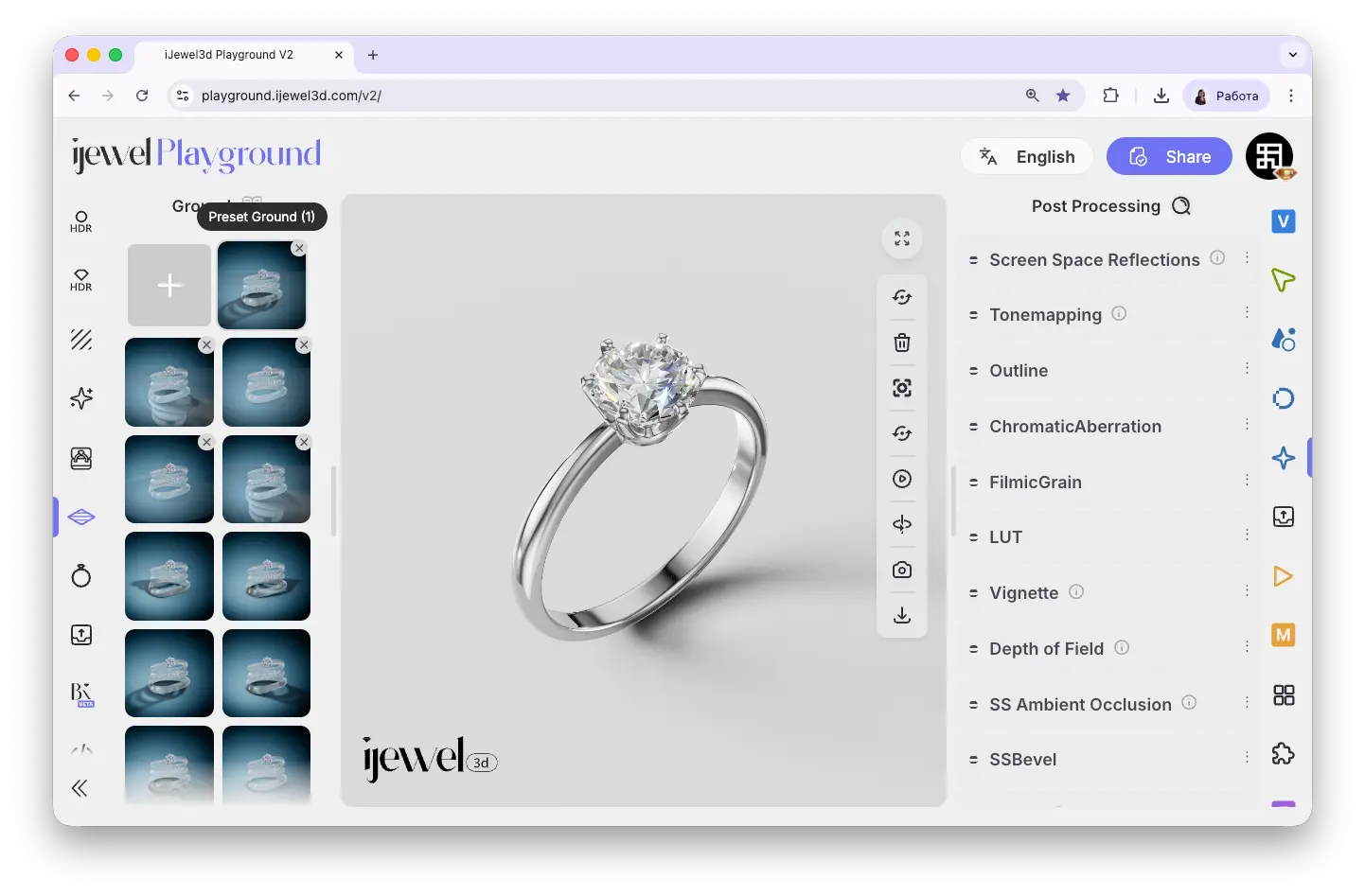Click the trash icon in viewer toolbar

(x=902, y=343)
